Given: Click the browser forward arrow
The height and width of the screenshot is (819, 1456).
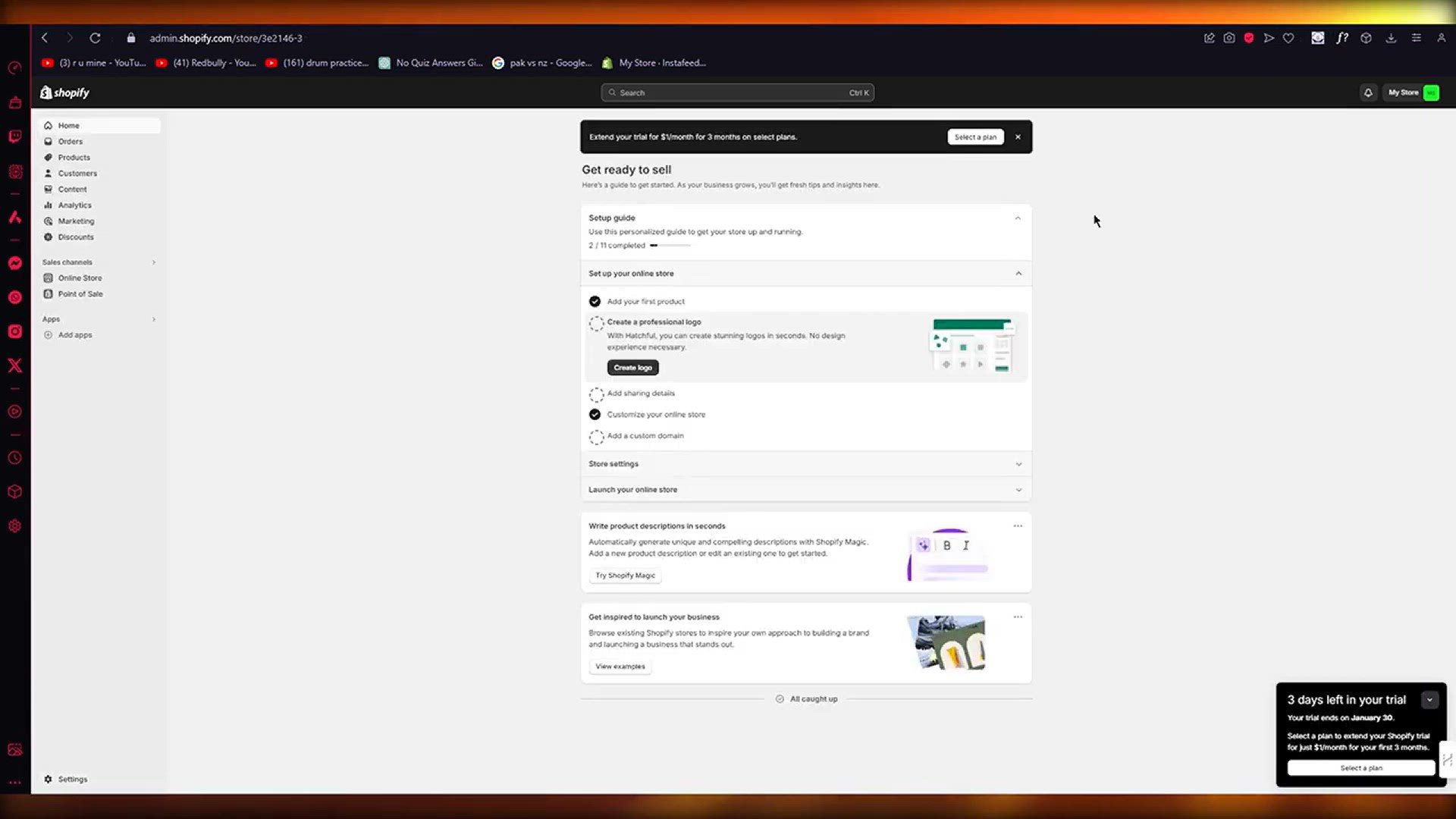Looking at the screenshot, I should (x=69, y=38).
